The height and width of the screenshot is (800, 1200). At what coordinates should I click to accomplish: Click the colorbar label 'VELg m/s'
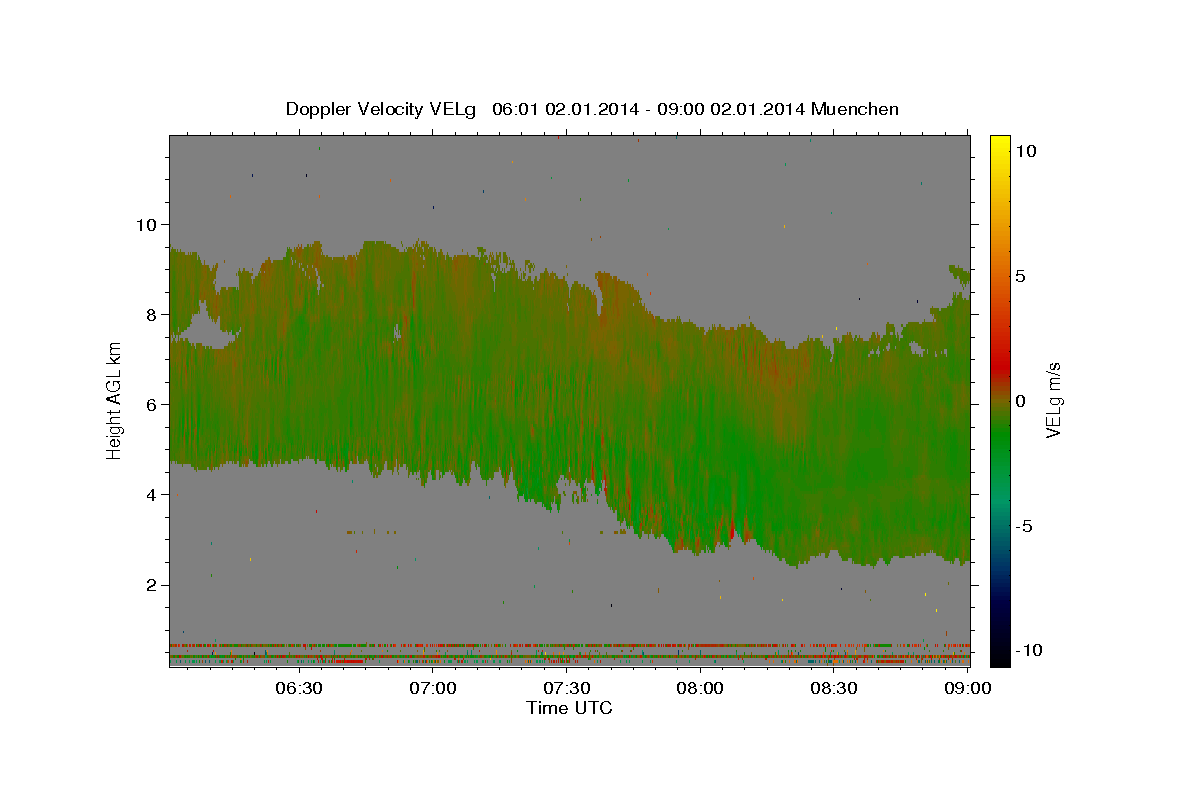coord(1053,399)
